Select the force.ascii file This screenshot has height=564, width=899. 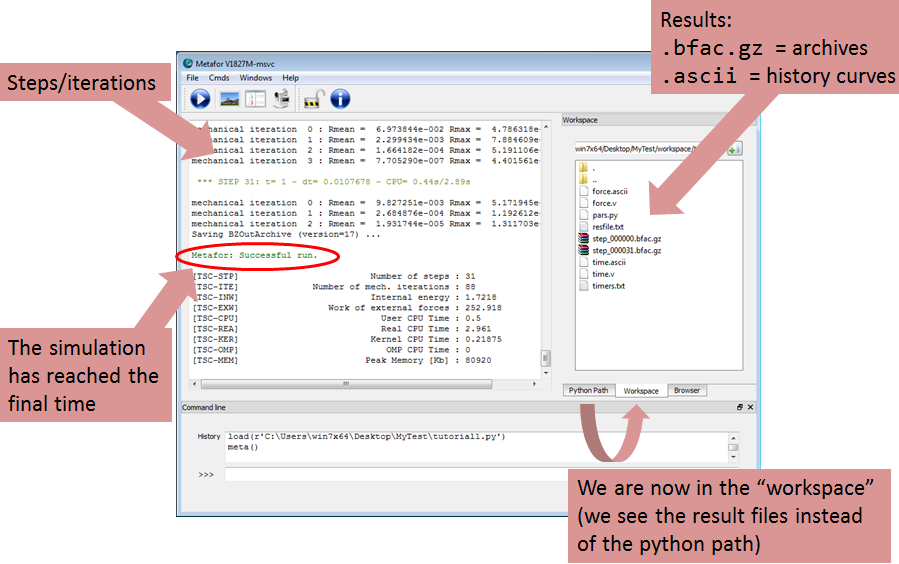pyautogui.click(x=603, y=191)
